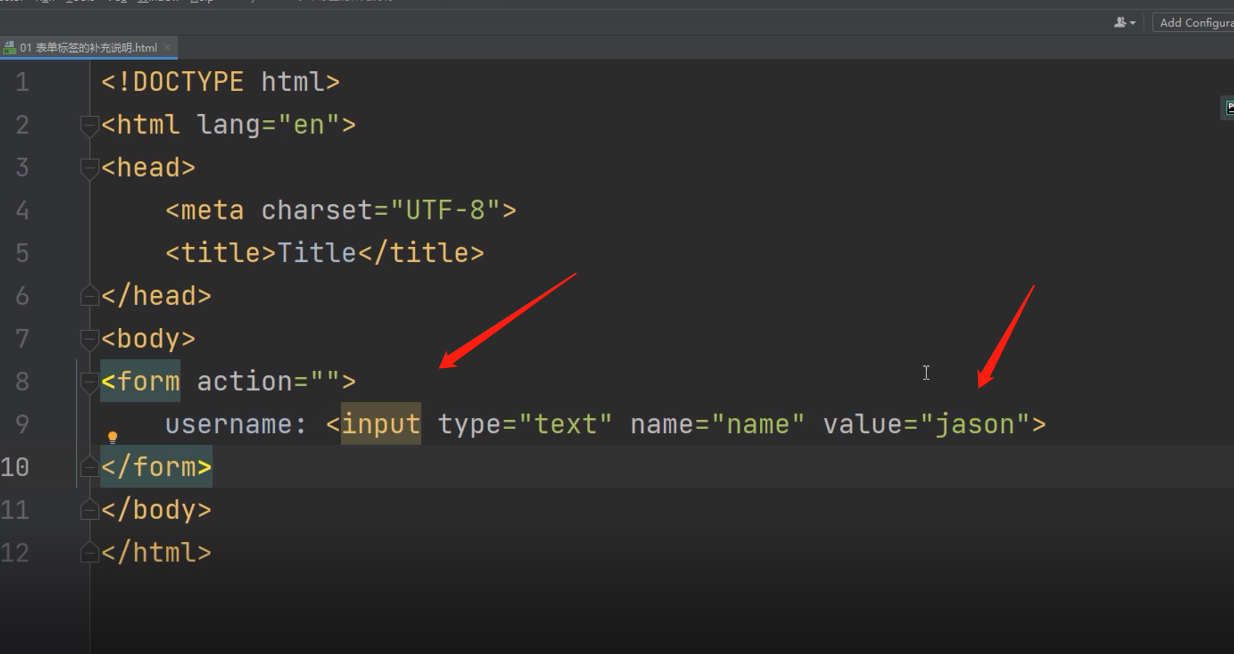This screenshot has width=1234, height=654.
Task: Click the highlighted 'input' tag name
Action: tap(381, 424)
